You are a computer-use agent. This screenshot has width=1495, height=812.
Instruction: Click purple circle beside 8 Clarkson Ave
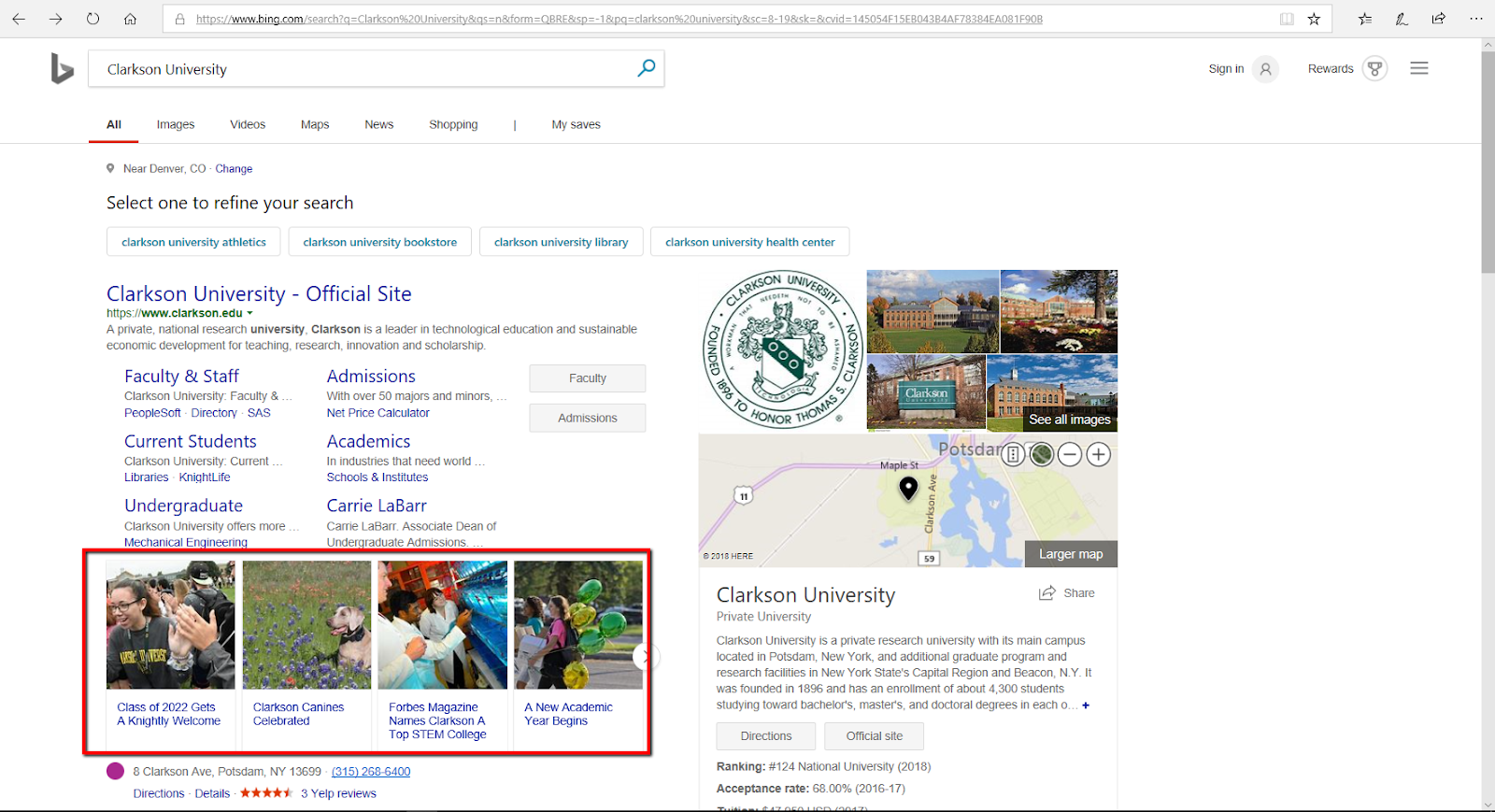(x=116, y=771)
